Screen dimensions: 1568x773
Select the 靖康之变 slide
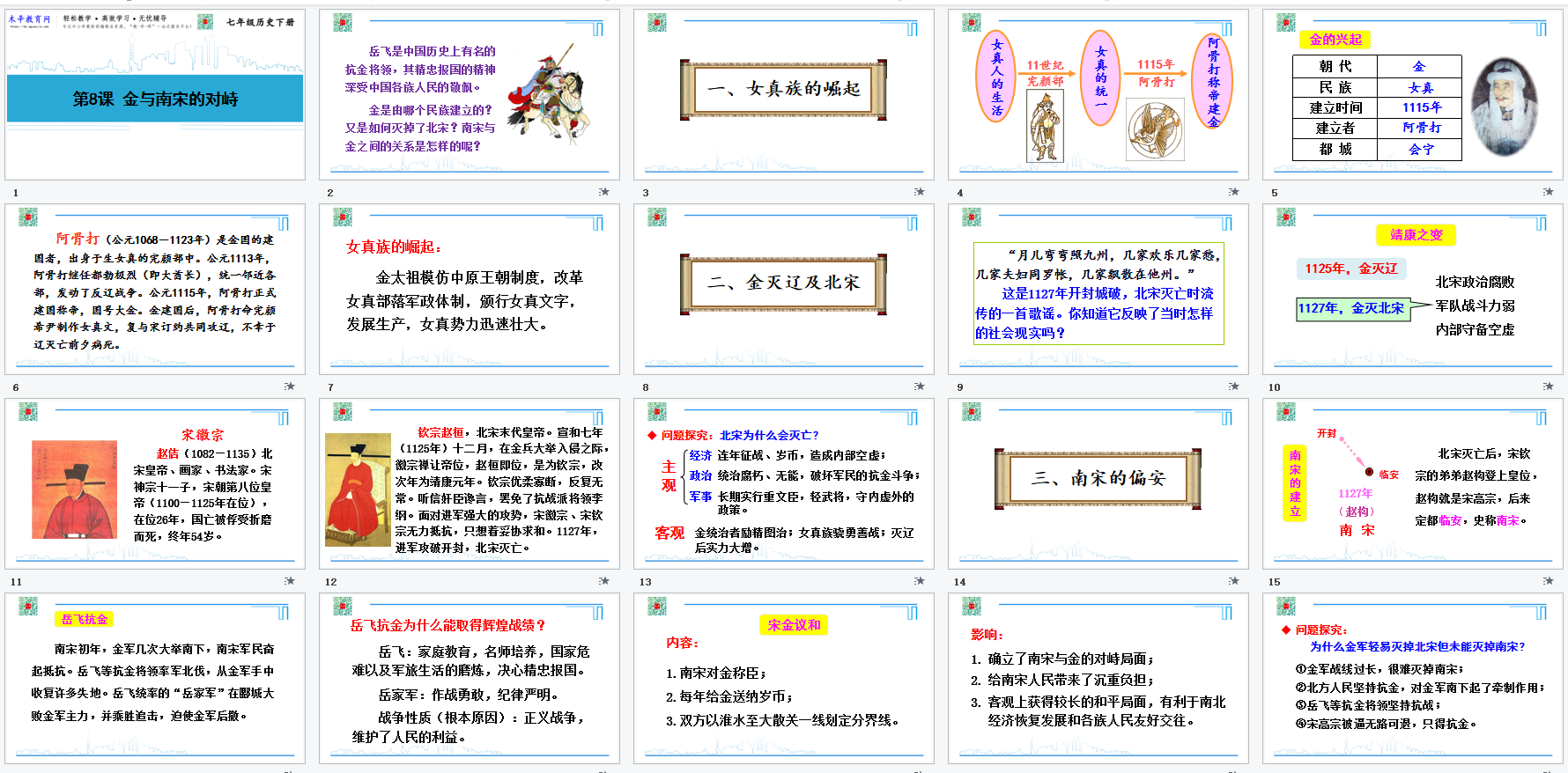(x=1413, y=290)
